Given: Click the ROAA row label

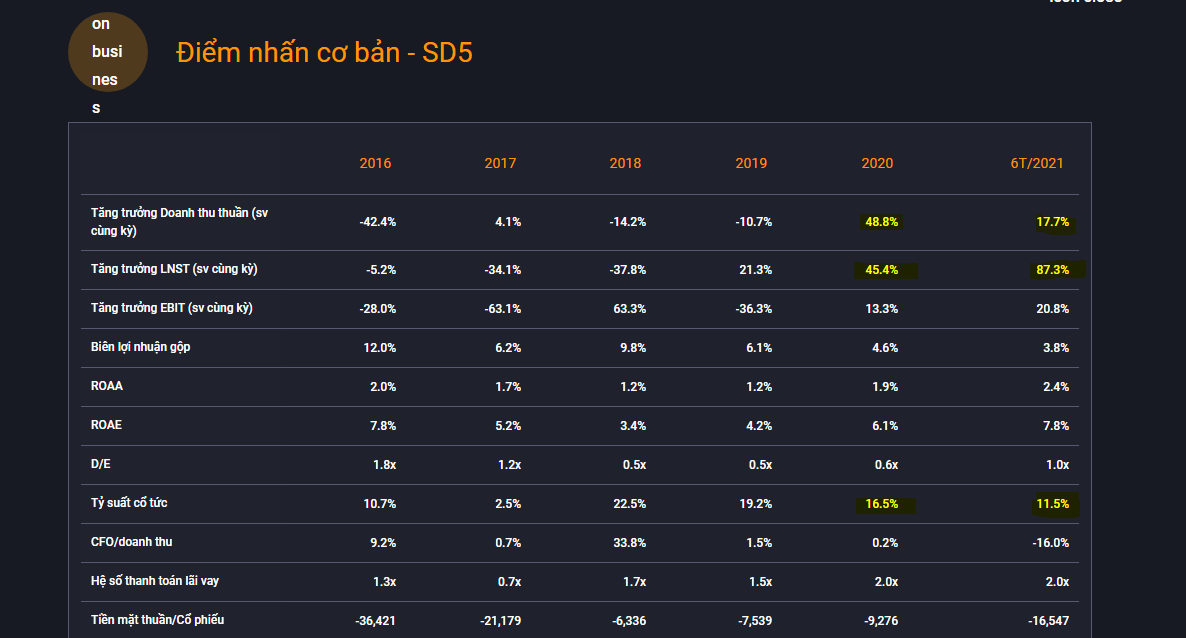Looking at the screenshot, I should click(x=107, y=386).
